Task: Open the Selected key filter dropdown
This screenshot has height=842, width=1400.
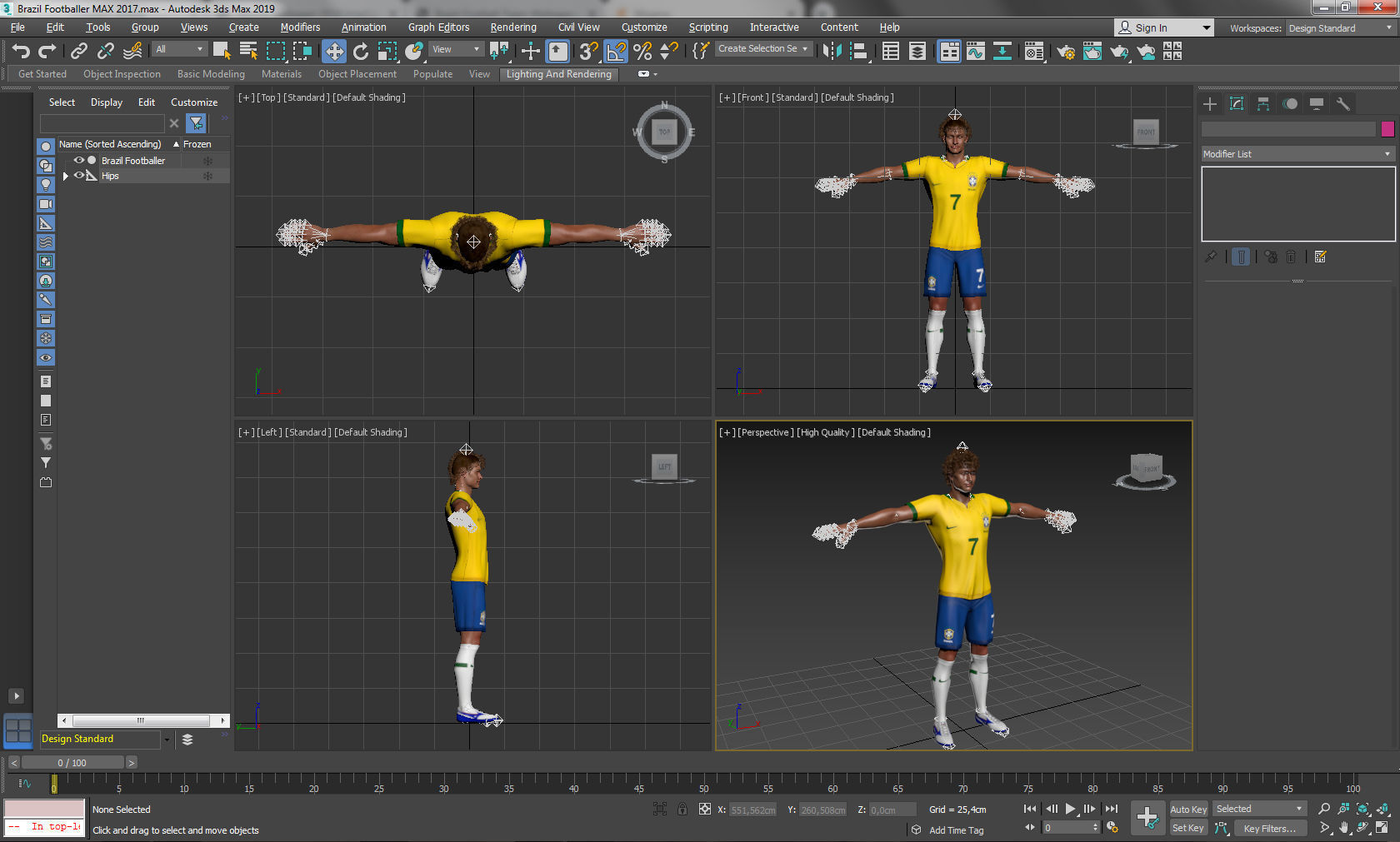Action: point(1259,809)
